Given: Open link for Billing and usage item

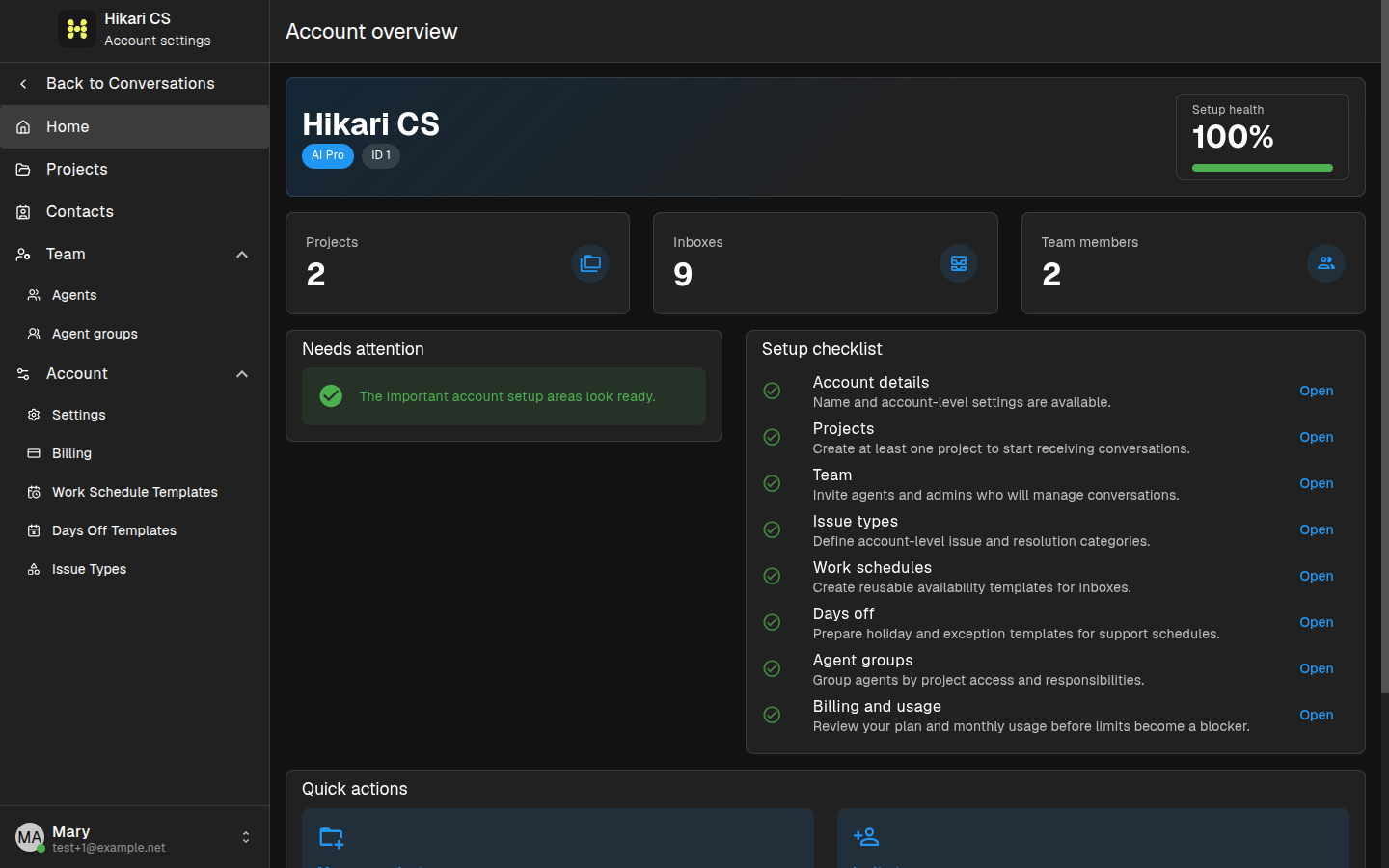Looking at the screenshot, I should (x=1316, y=715).
